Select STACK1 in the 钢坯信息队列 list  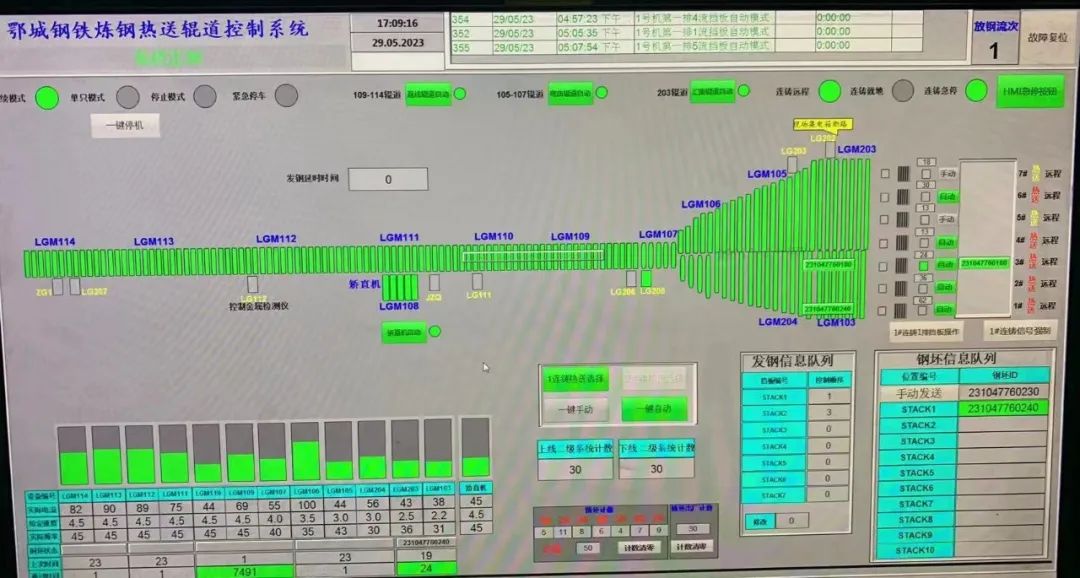point(917,408)
